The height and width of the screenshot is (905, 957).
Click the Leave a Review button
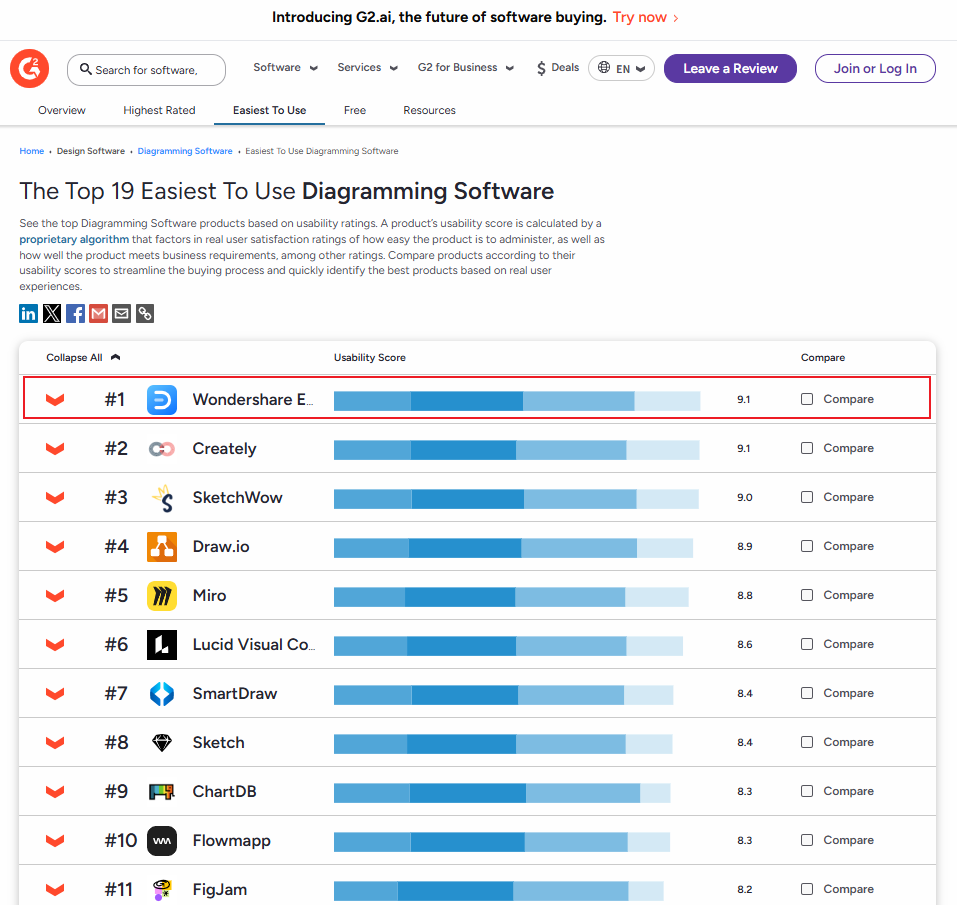730,69
